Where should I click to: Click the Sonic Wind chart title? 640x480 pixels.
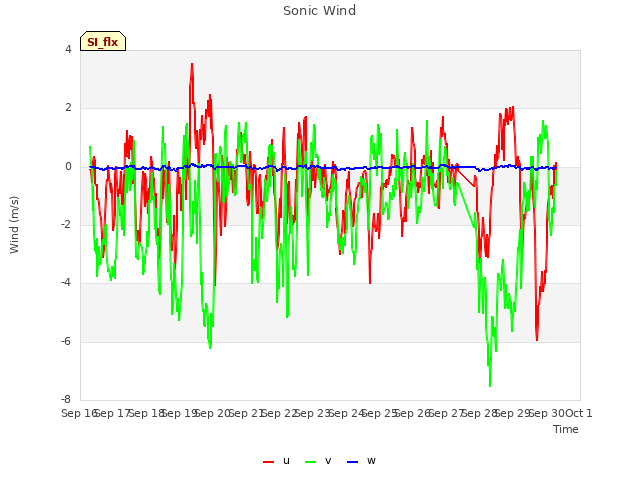tap(319, 11)
